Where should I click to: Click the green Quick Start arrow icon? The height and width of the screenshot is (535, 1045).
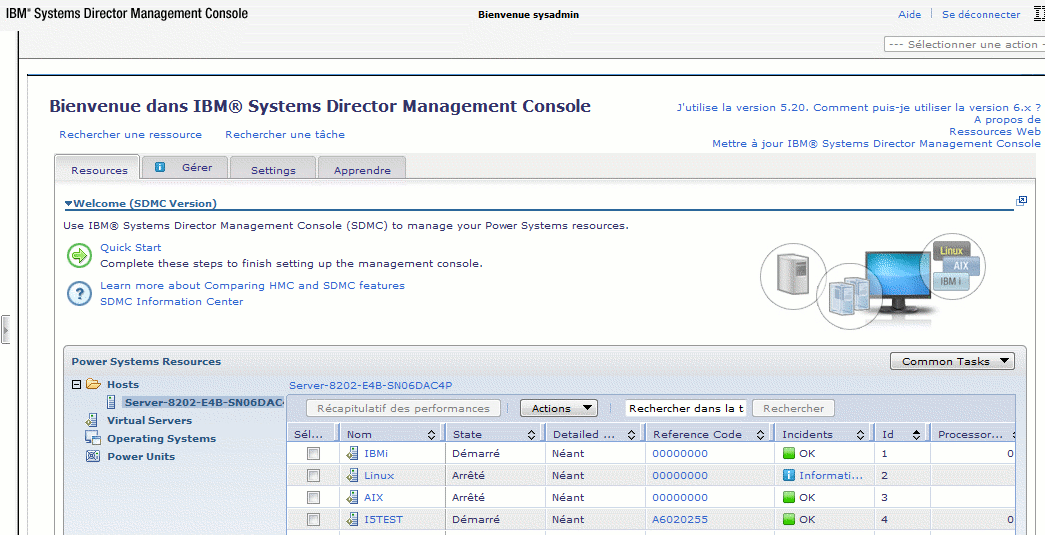click(79, 256)
